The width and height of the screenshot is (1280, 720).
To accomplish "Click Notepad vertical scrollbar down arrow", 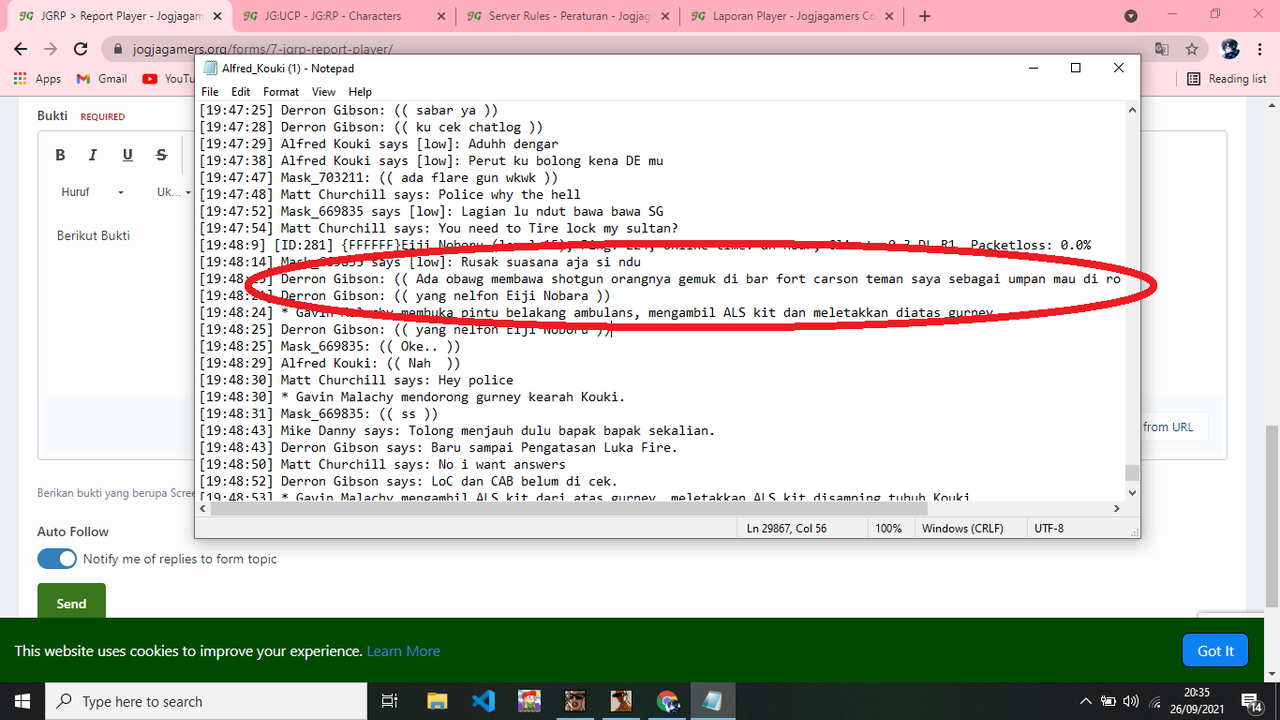I will (1132, 492).
